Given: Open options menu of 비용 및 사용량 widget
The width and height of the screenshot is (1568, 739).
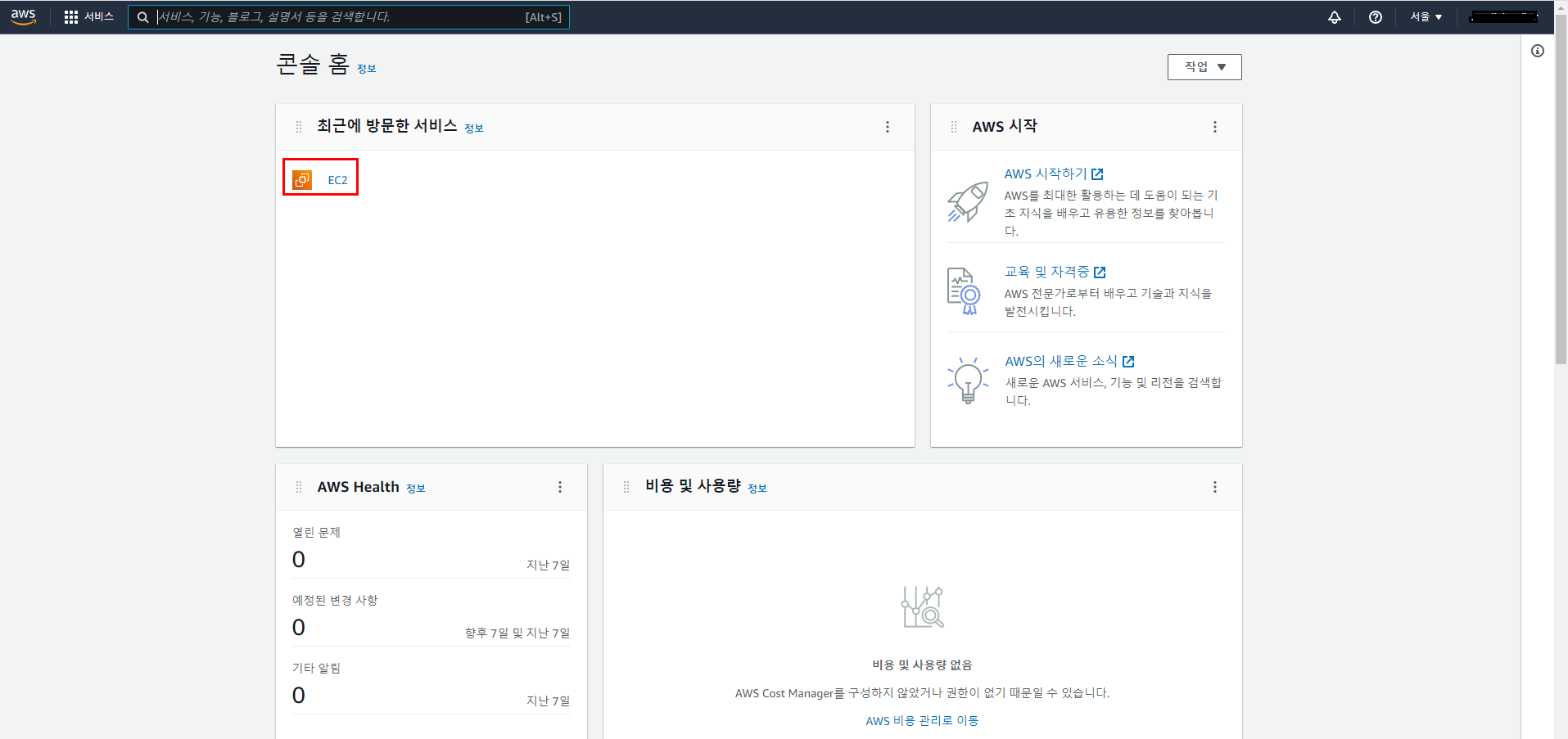Looking at the screenshot, I should point(1215,487).
